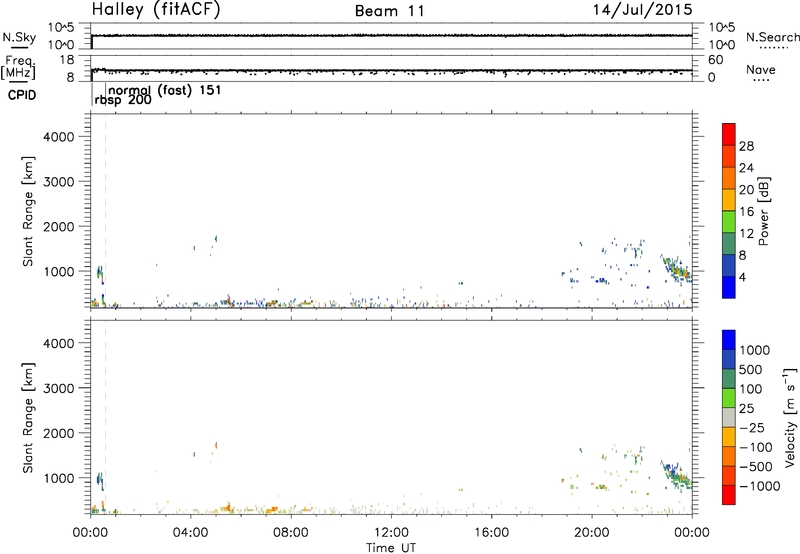Click the date '14/Jul/2015'

(642, 10)
